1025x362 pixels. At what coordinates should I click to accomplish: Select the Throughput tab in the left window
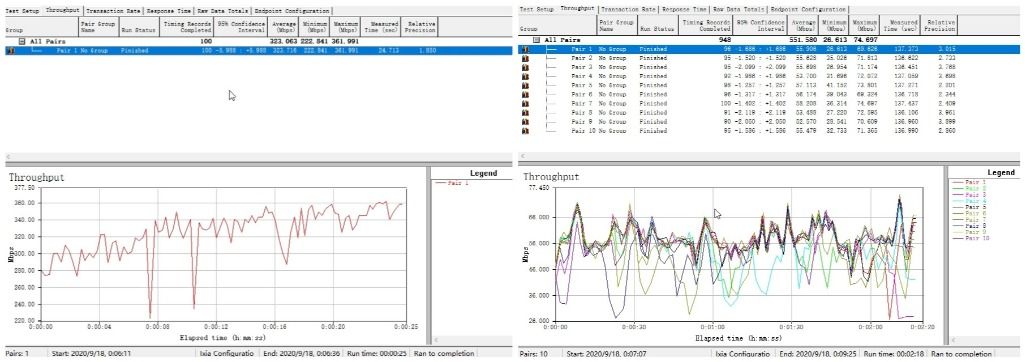[x=63, y=10]
